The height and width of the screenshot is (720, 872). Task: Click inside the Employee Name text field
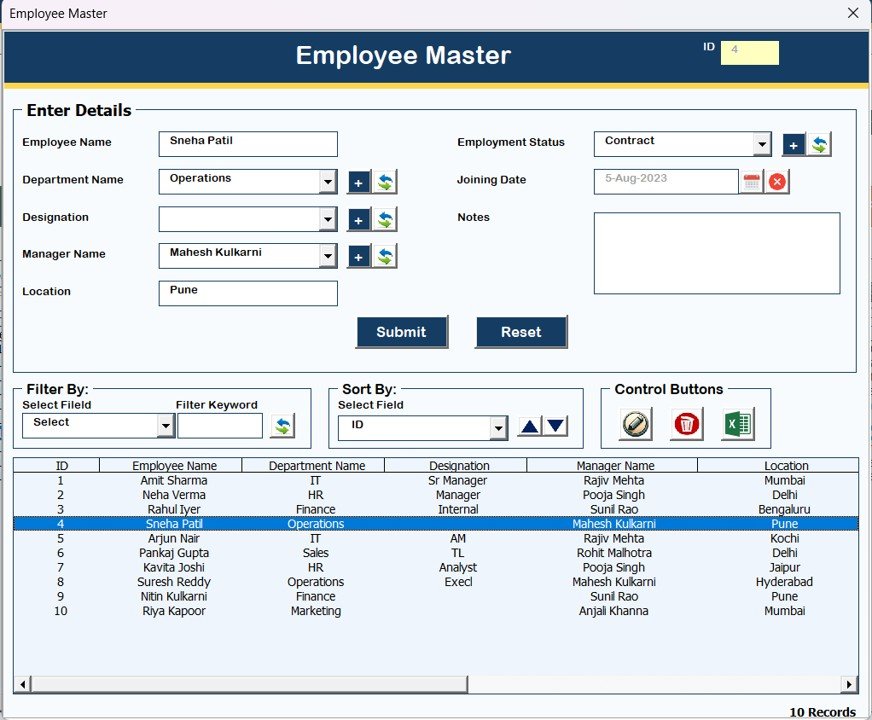247,143
